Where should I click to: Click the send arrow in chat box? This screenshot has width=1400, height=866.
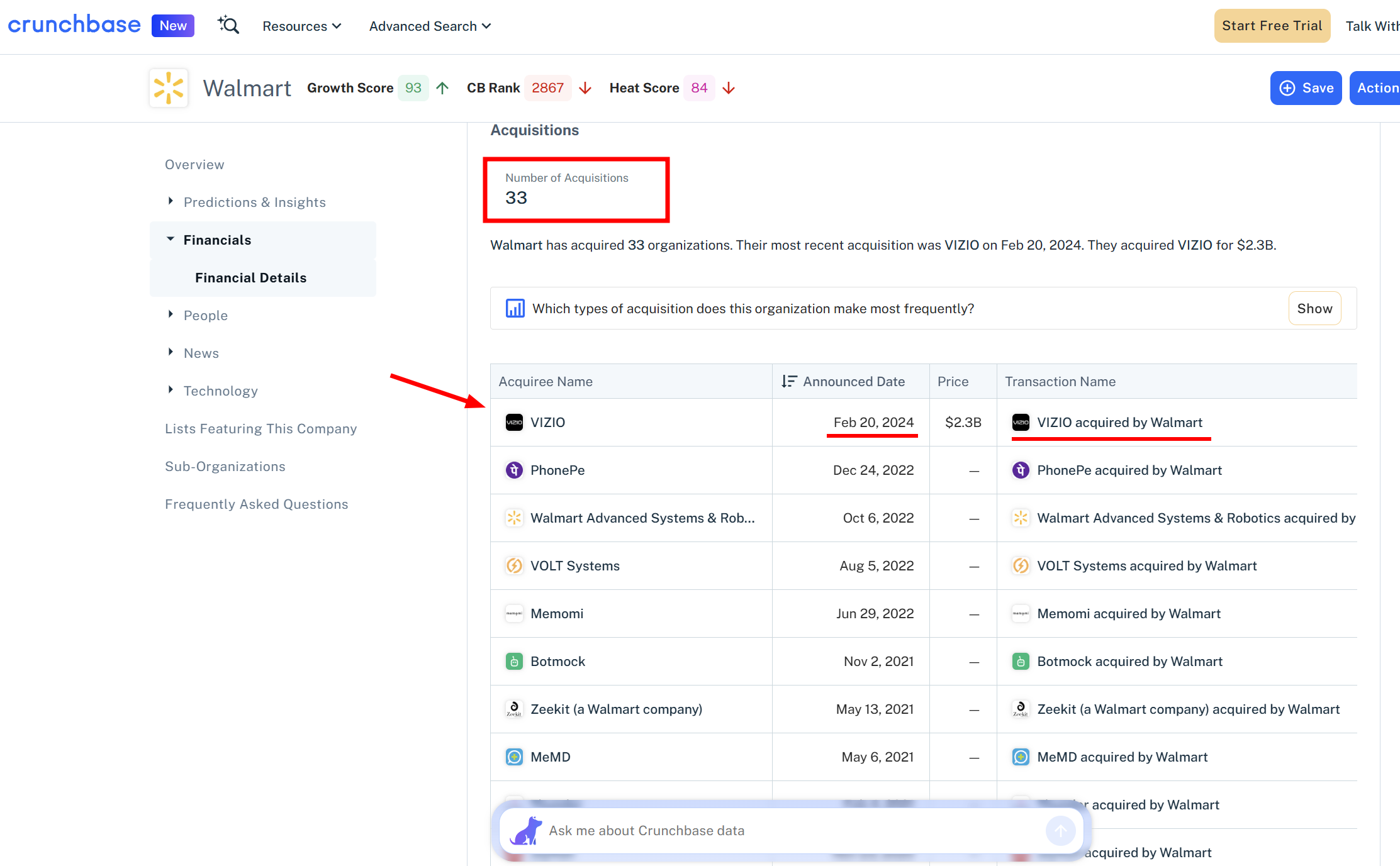1060,831
